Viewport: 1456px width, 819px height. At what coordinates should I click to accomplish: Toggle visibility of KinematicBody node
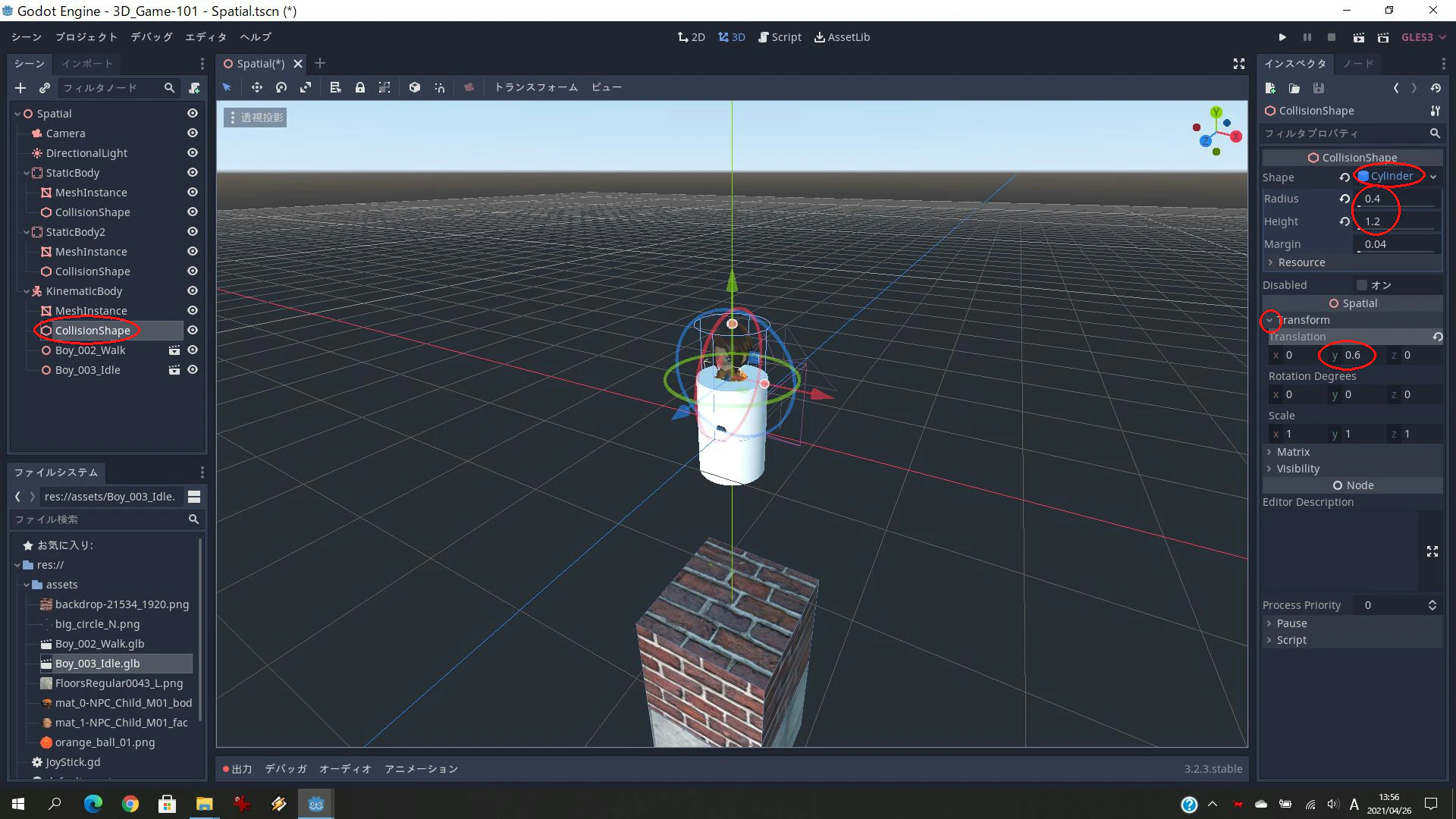(x=193, y=290)
